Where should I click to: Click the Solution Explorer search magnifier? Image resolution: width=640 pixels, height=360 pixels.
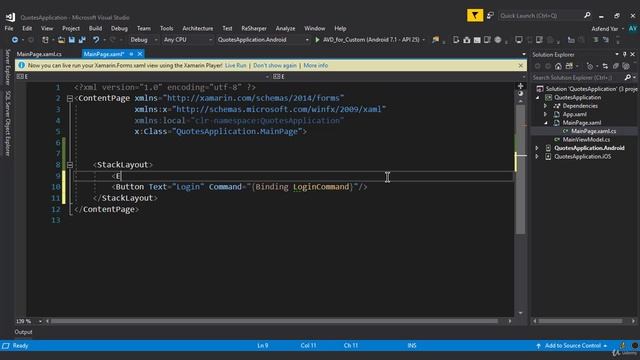point(628,77)
